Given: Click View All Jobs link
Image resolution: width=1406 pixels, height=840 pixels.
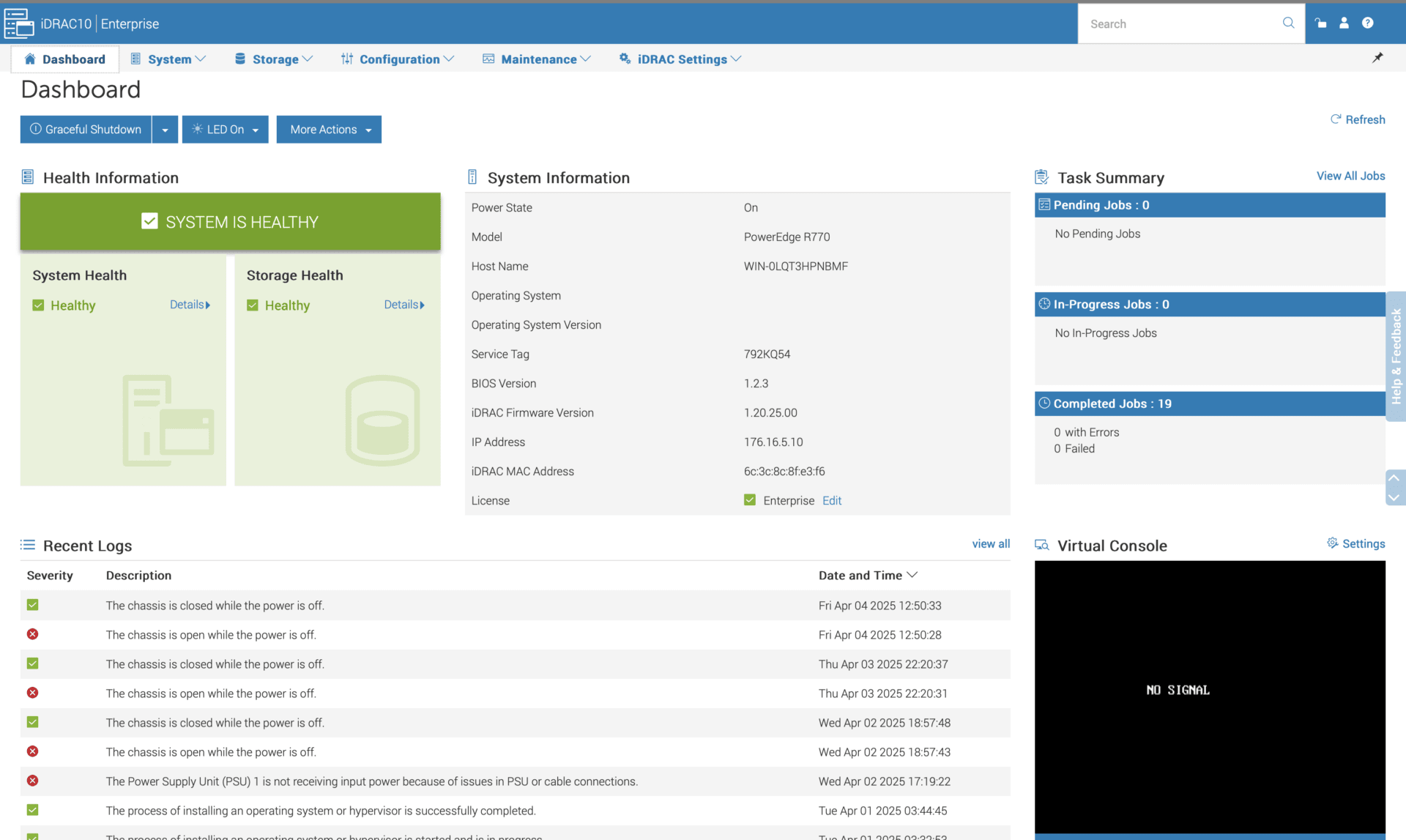Looking at the screenshot, I should pyautogui.click(x=1350, y=176).
